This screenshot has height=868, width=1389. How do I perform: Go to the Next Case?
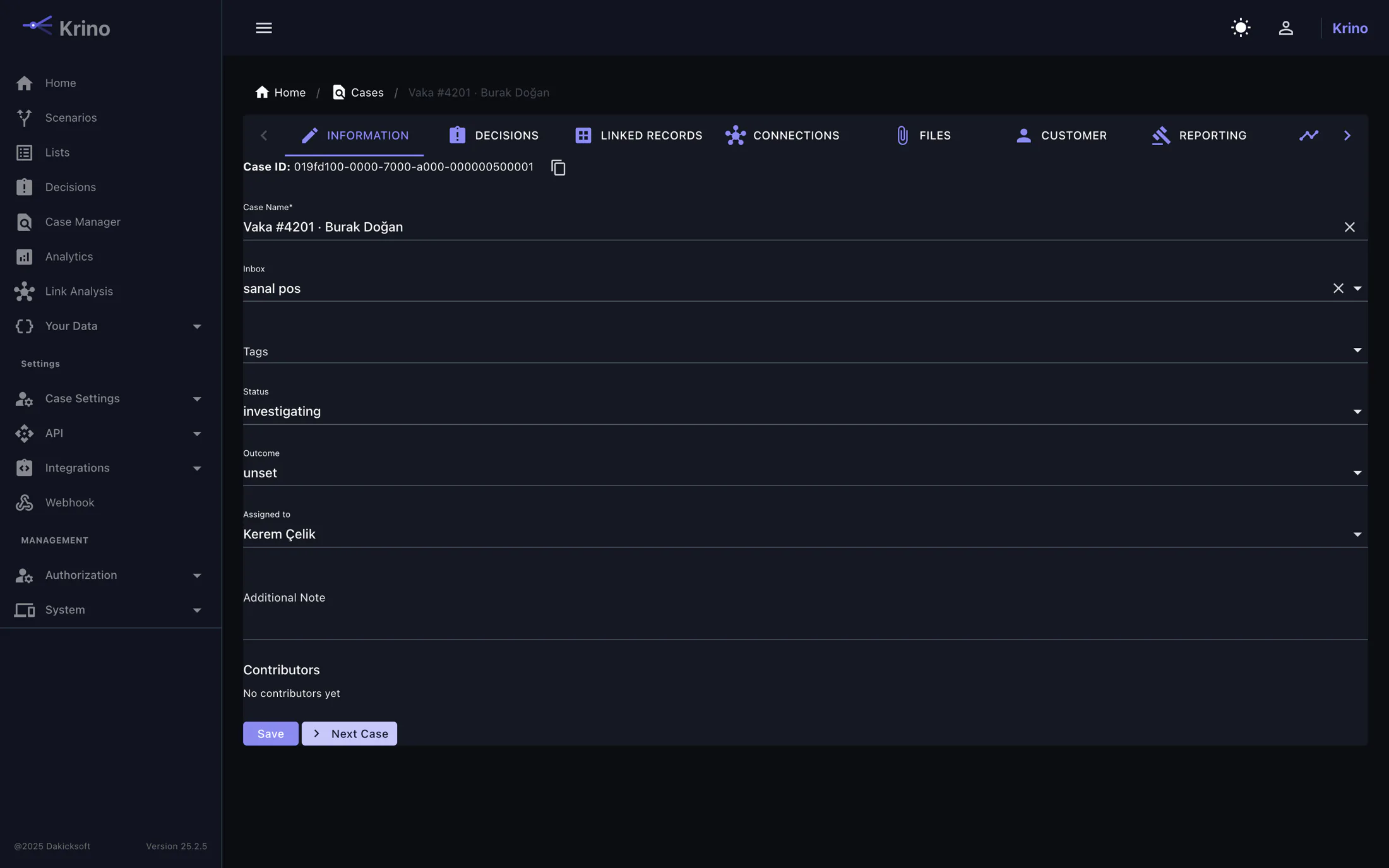349,734
